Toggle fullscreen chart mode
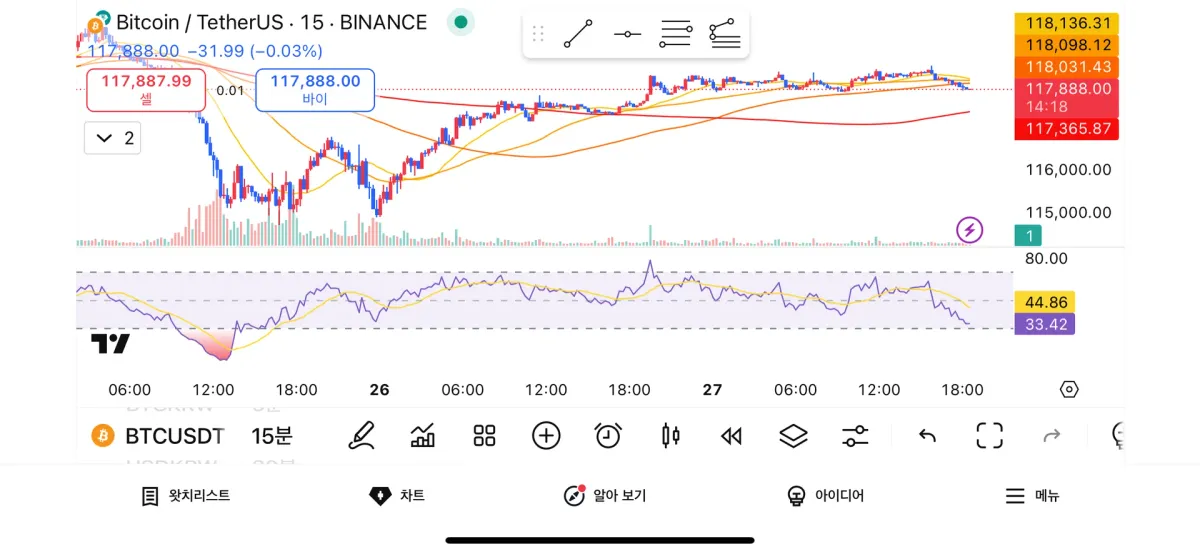1200x554 pixels. pyautogui.click(x=989, y=435)
